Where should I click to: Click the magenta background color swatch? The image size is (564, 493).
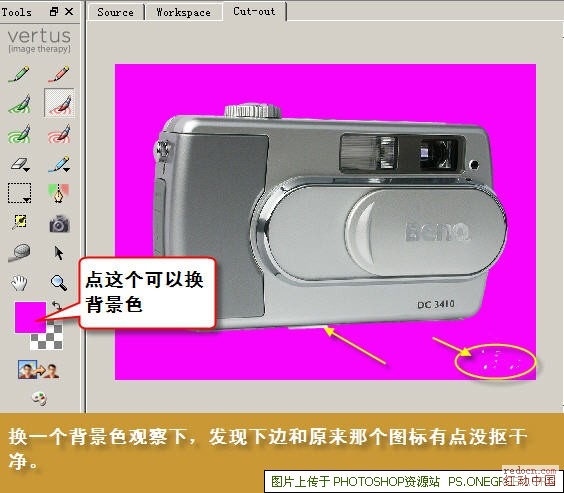tap(30, 317)
